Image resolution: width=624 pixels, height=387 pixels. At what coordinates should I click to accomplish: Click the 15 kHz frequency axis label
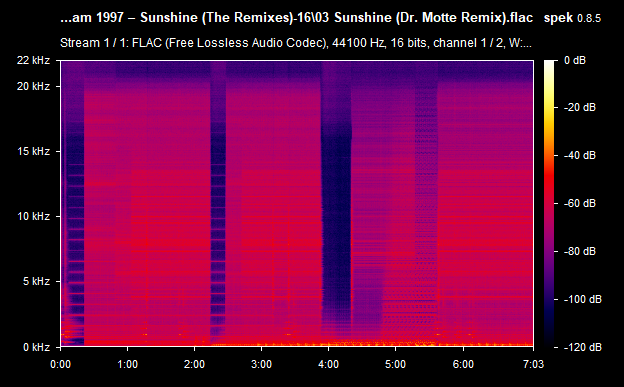(x=33, y=151)
